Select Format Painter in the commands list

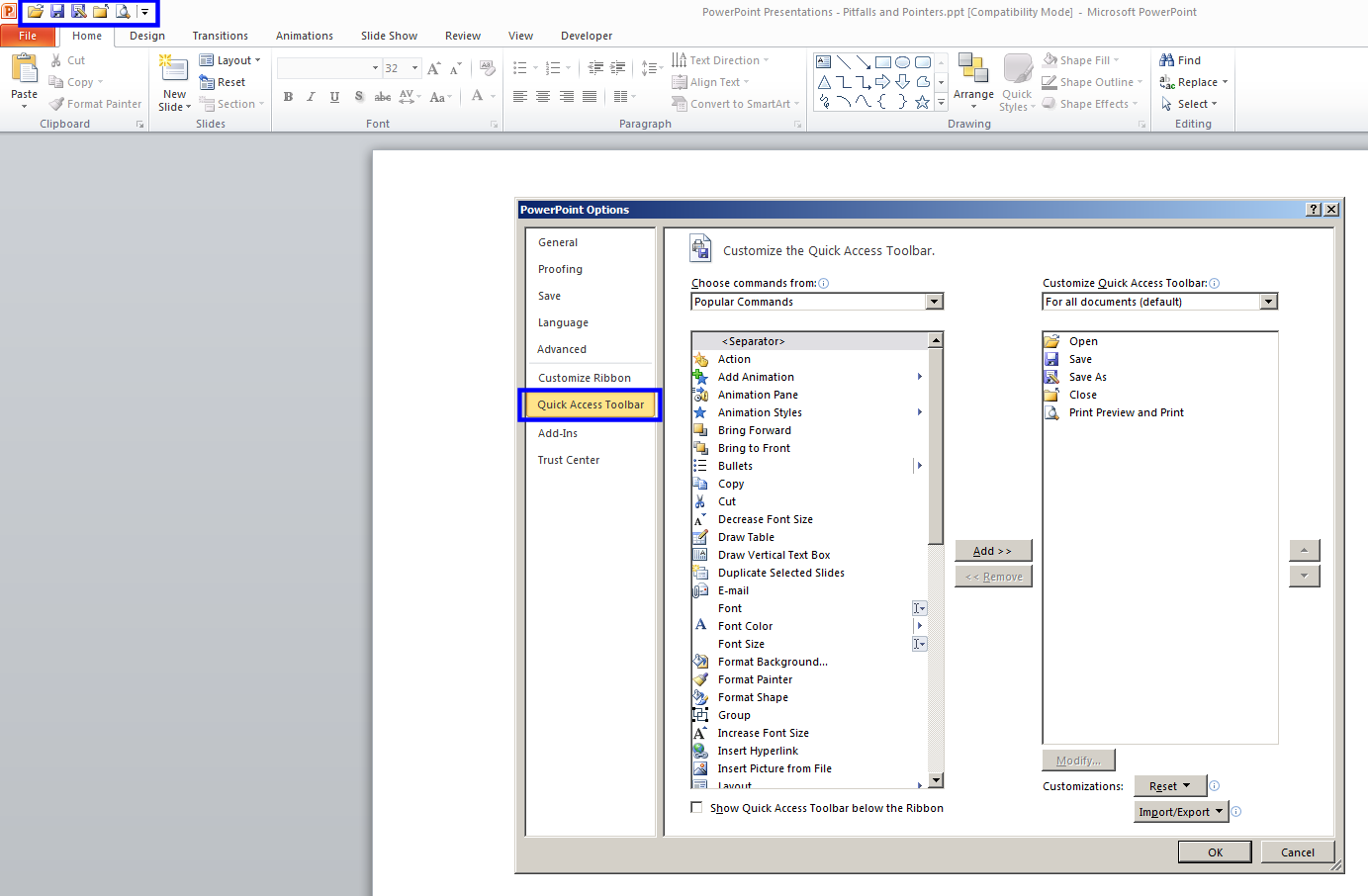click(x=755, y=679)
